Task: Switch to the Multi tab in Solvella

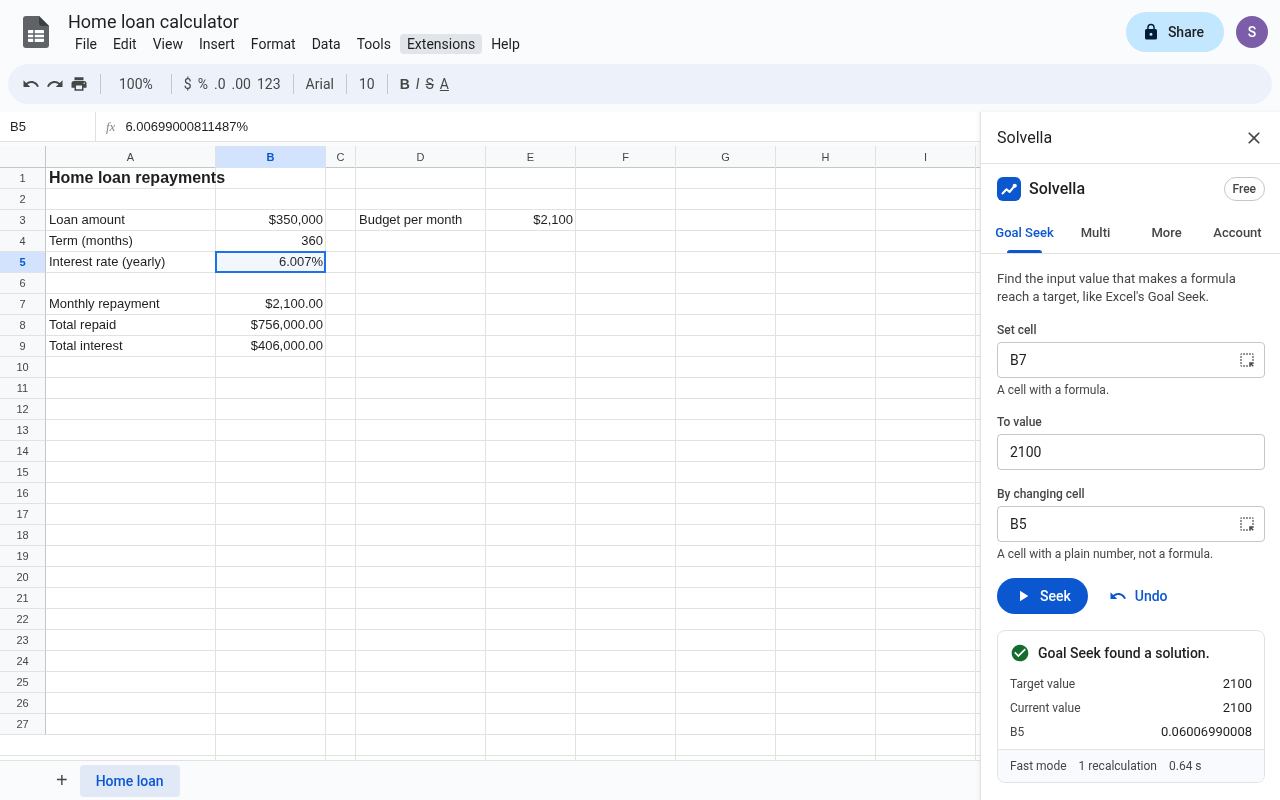Action: coord(1095,232)
